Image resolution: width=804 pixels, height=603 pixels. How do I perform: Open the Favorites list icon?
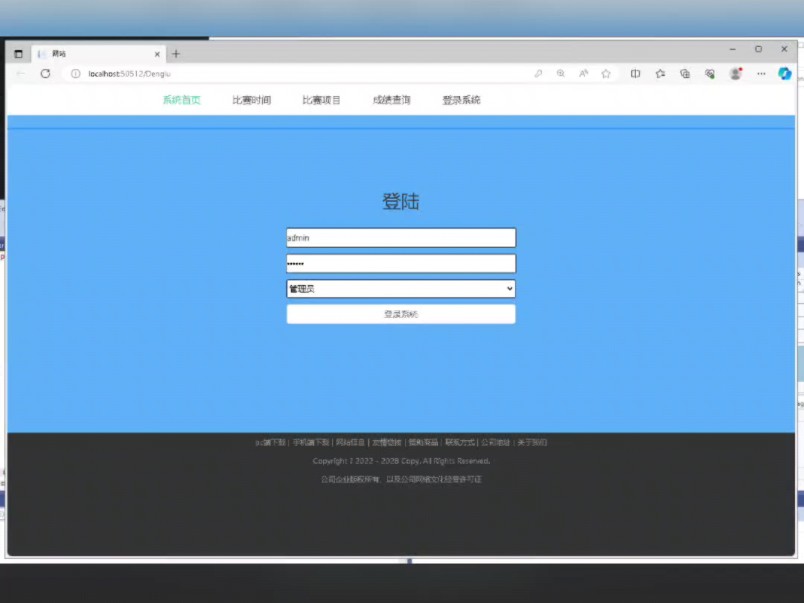click(x=660, y=74)
